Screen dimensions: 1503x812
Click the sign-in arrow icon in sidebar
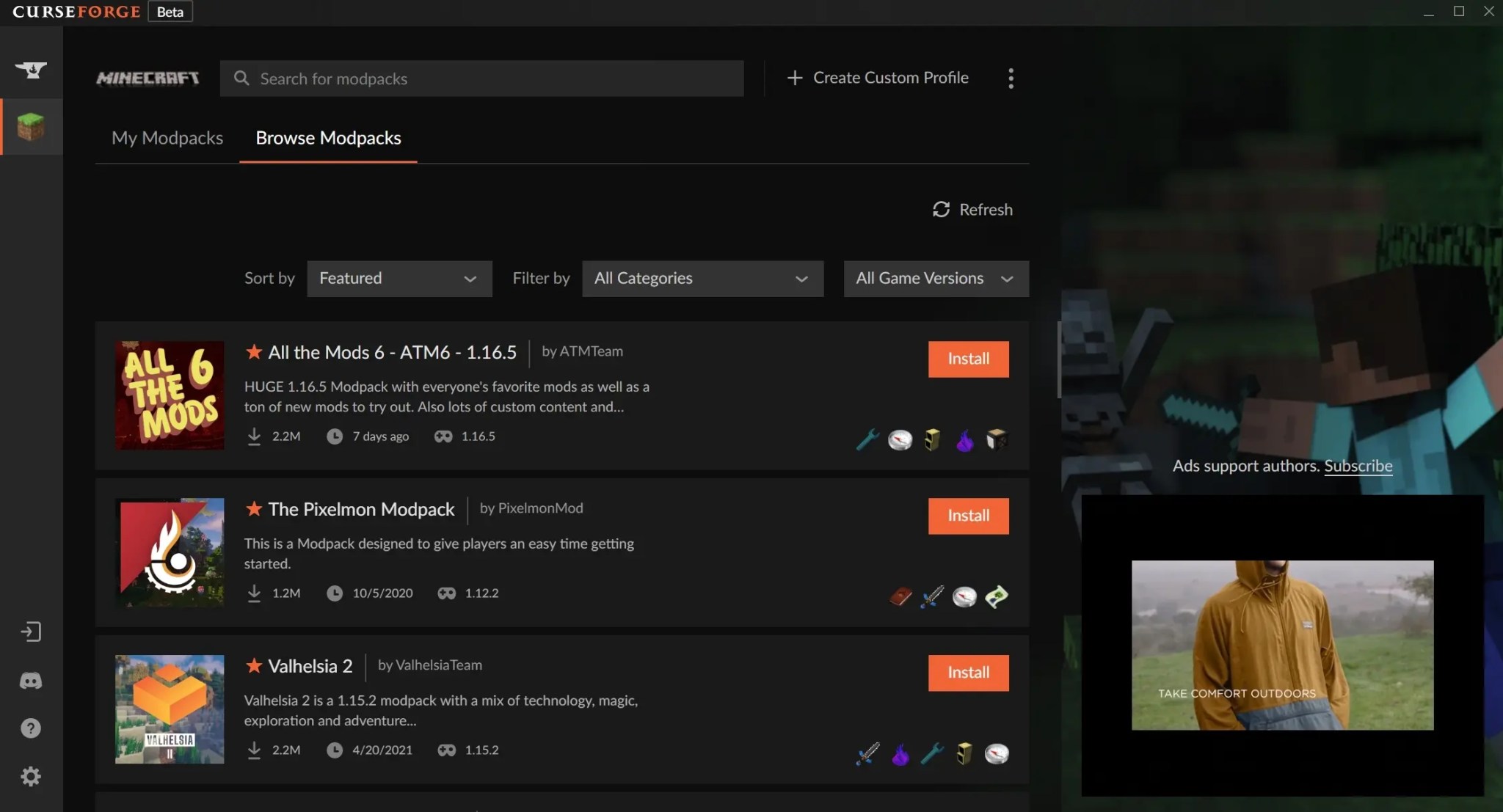31,632
